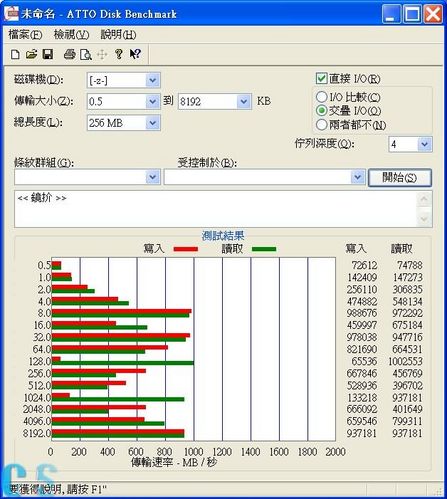Screen dimensions: 447x499
Task: Click the write value 65536
Action: pyautogui.click(x=364, y=361)
